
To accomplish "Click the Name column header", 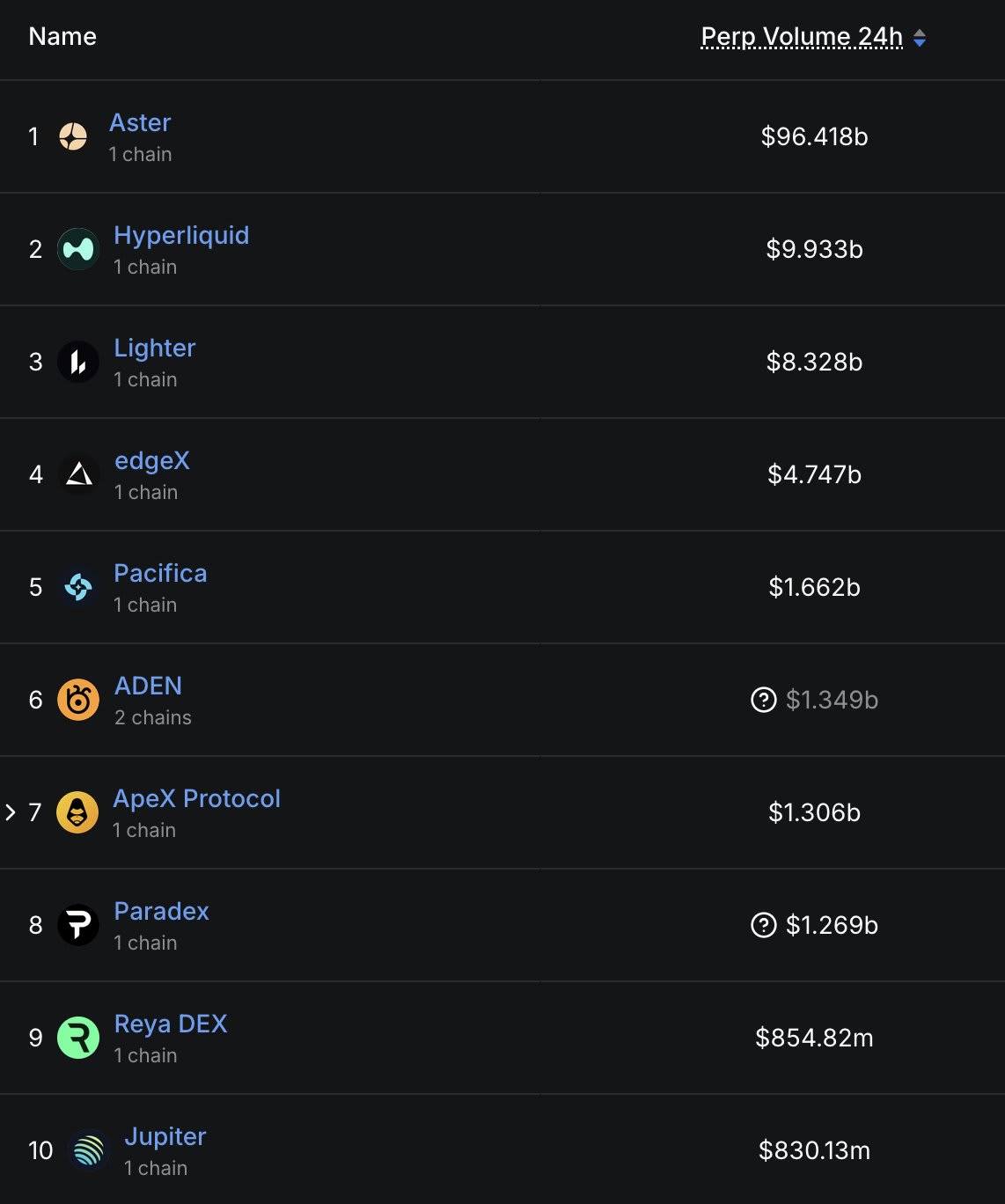I will tap(62, 36).
